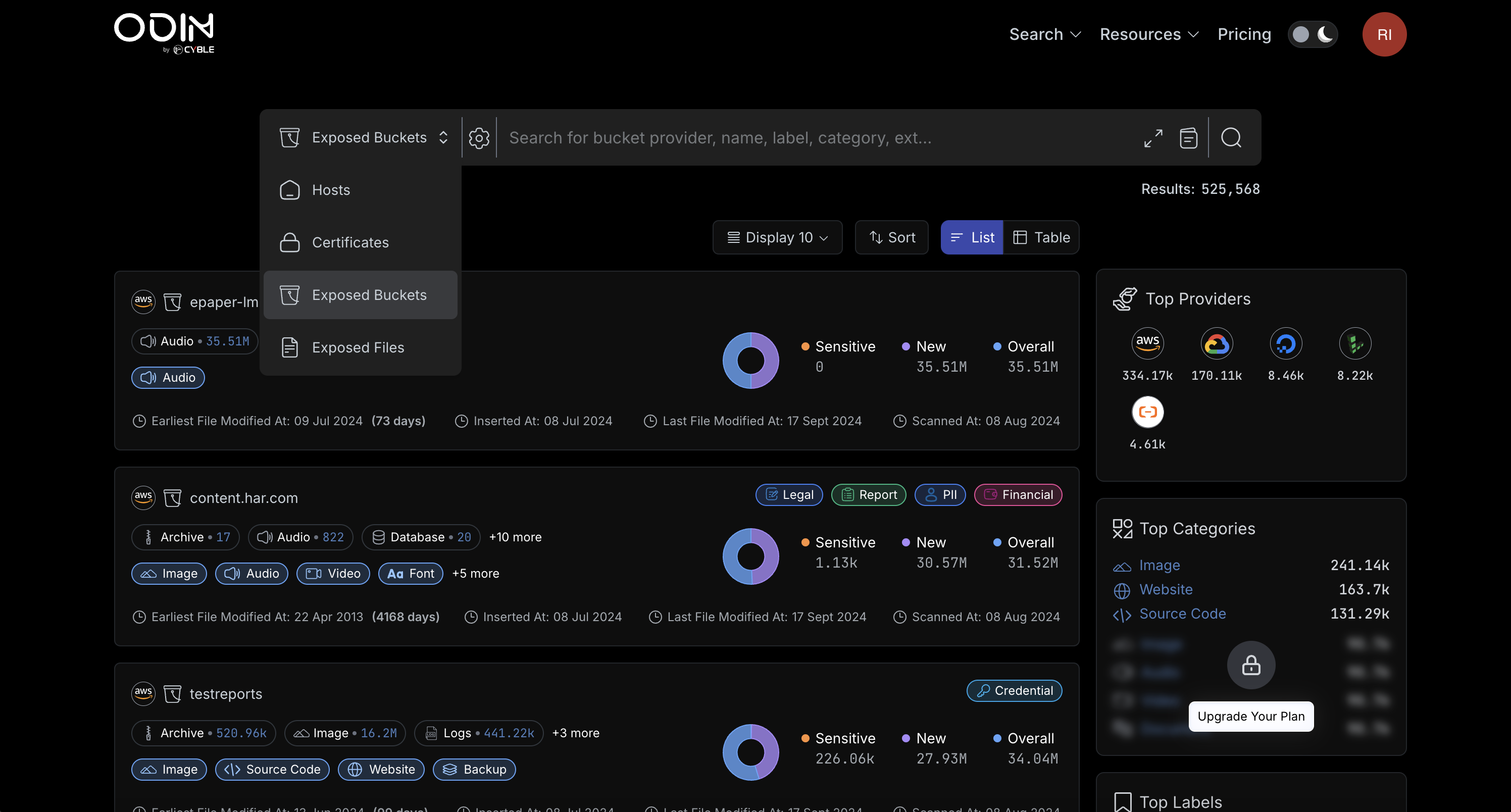1511x812 pixels.
Task: Open the Pricing page
Action: [1244, 34]
